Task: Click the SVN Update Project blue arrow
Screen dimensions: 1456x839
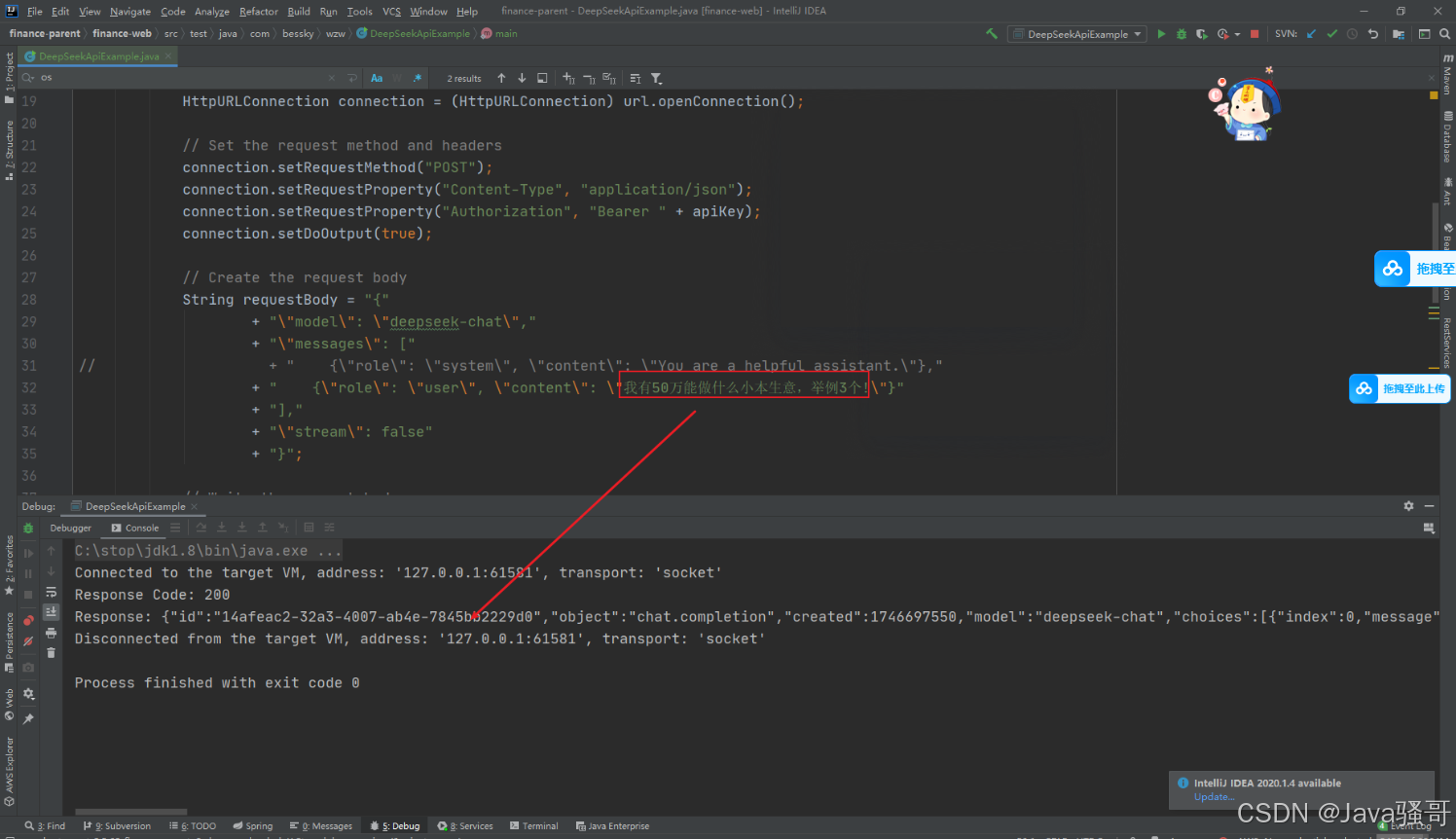Action: tap(1311, 33)
